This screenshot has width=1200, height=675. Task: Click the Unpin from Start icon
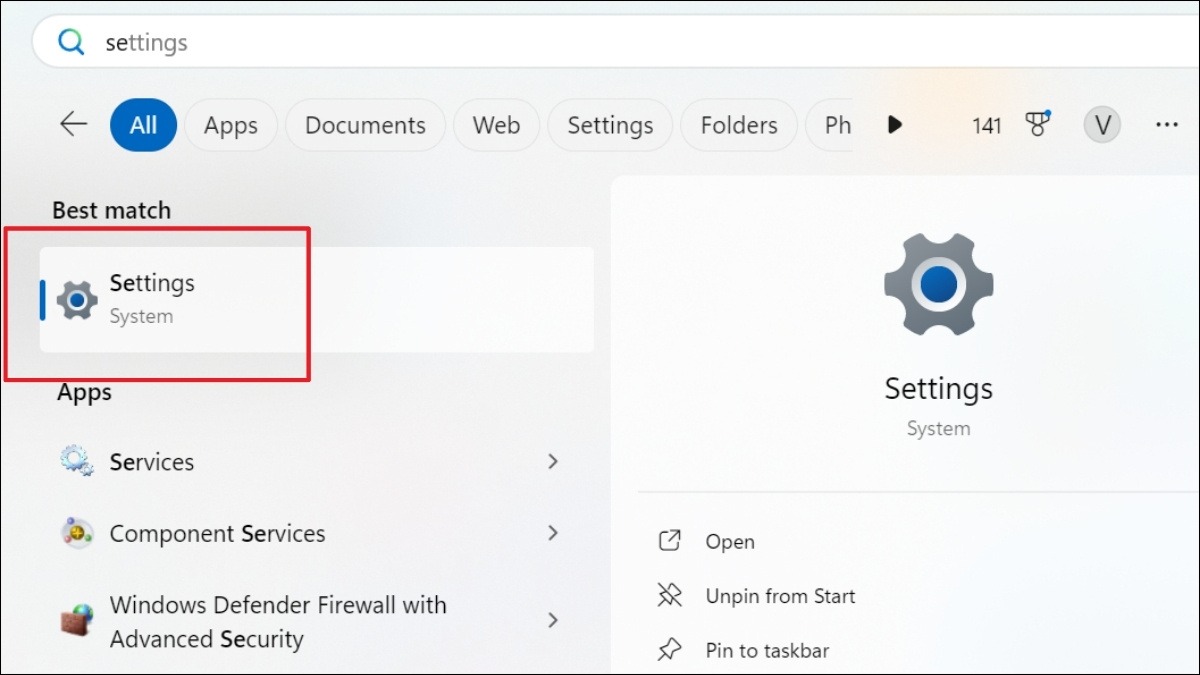pos(669,596)
